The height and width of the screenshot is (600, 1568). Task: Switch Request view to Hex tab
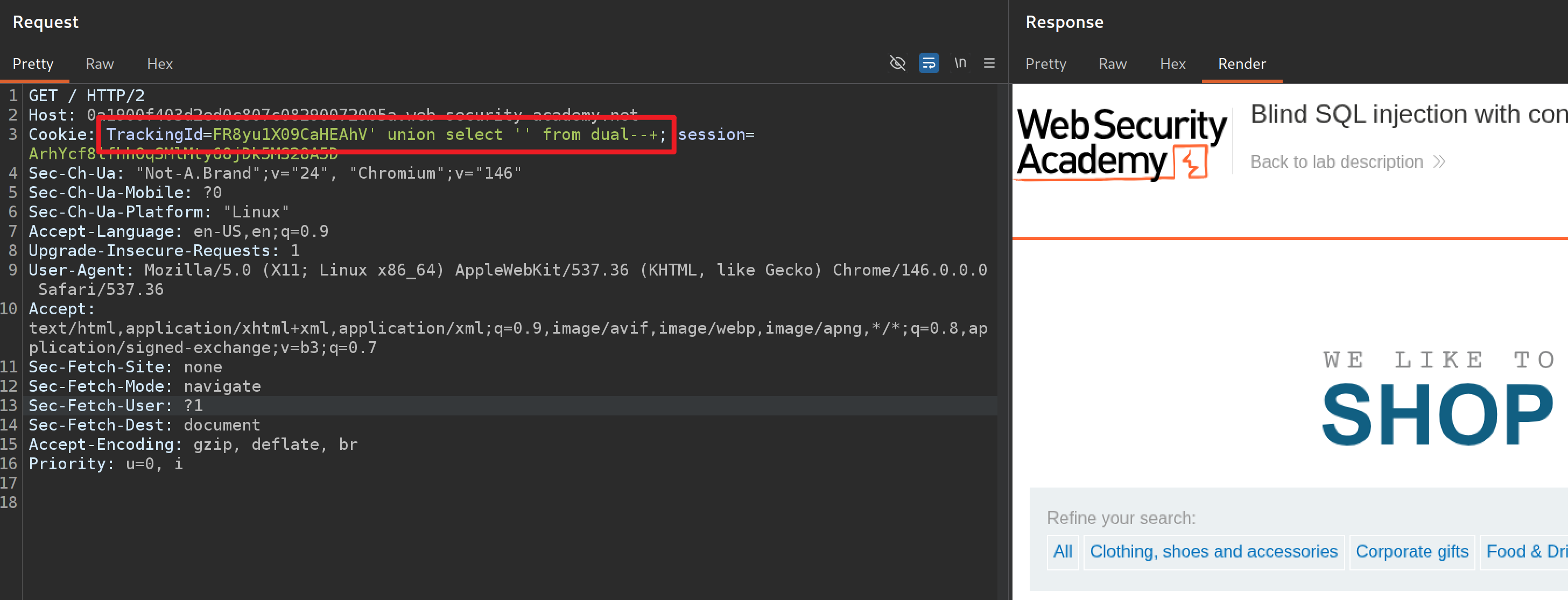pos(159,64)
